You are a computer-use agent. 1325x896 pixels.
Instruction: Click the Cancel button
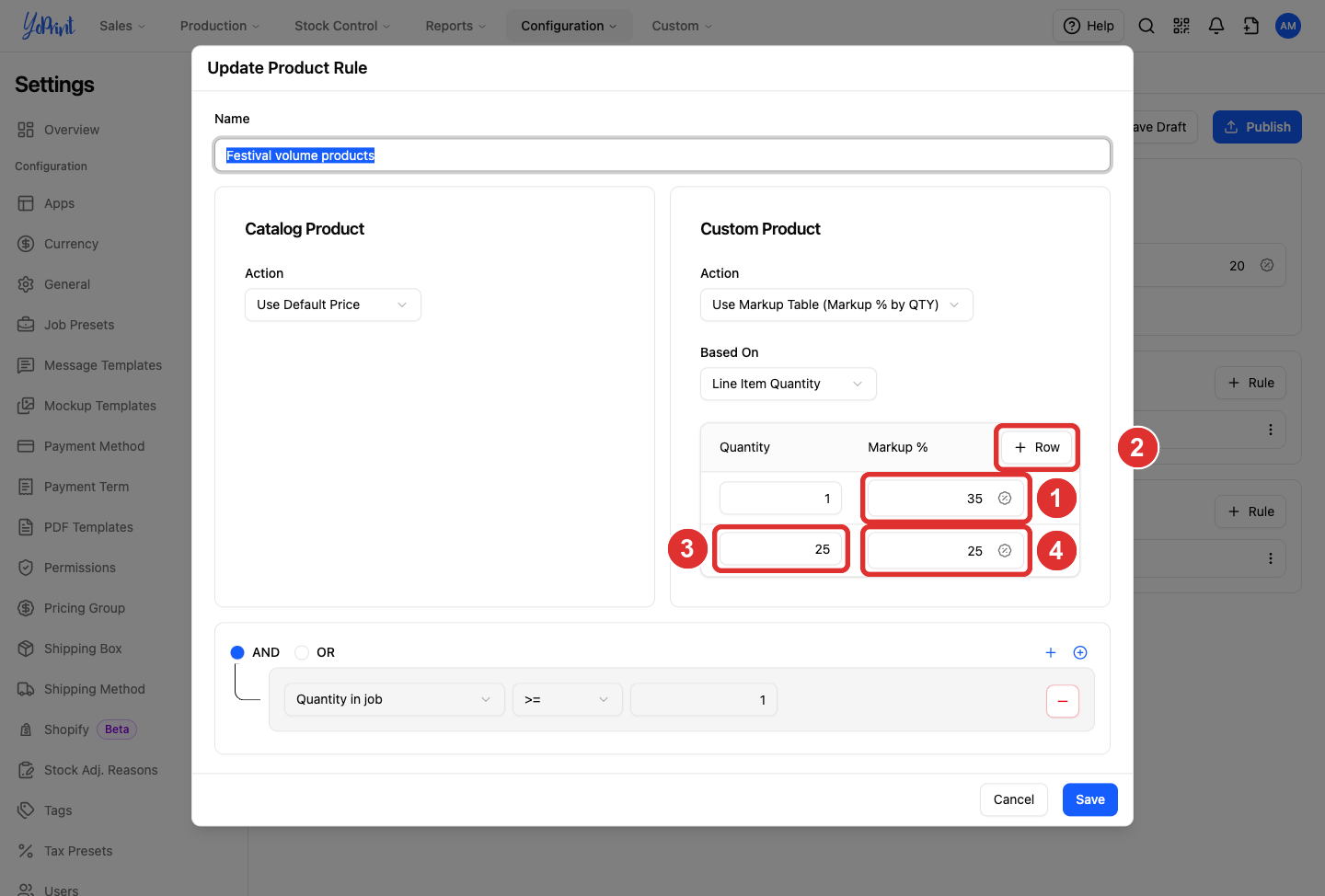coord(1014,799)
